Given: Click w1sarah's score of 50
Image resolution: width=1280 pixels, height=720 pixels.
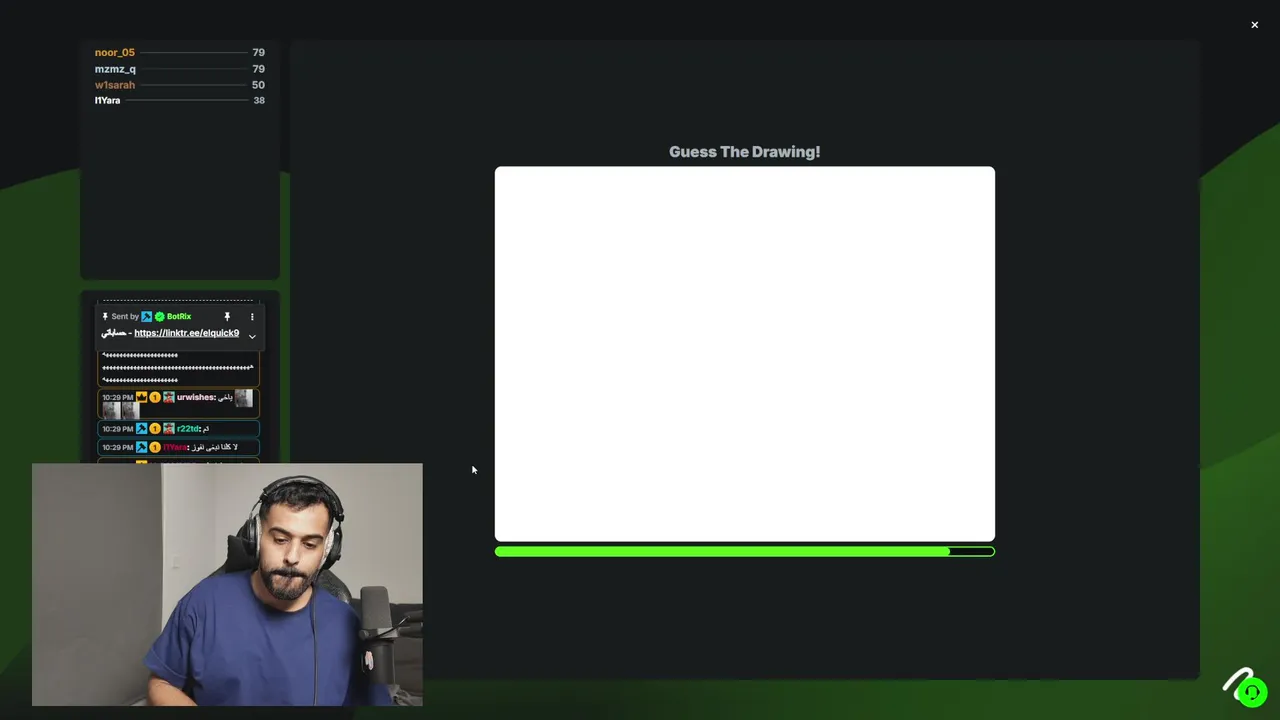Looking at the screenshot, I should tap(258, 85).
